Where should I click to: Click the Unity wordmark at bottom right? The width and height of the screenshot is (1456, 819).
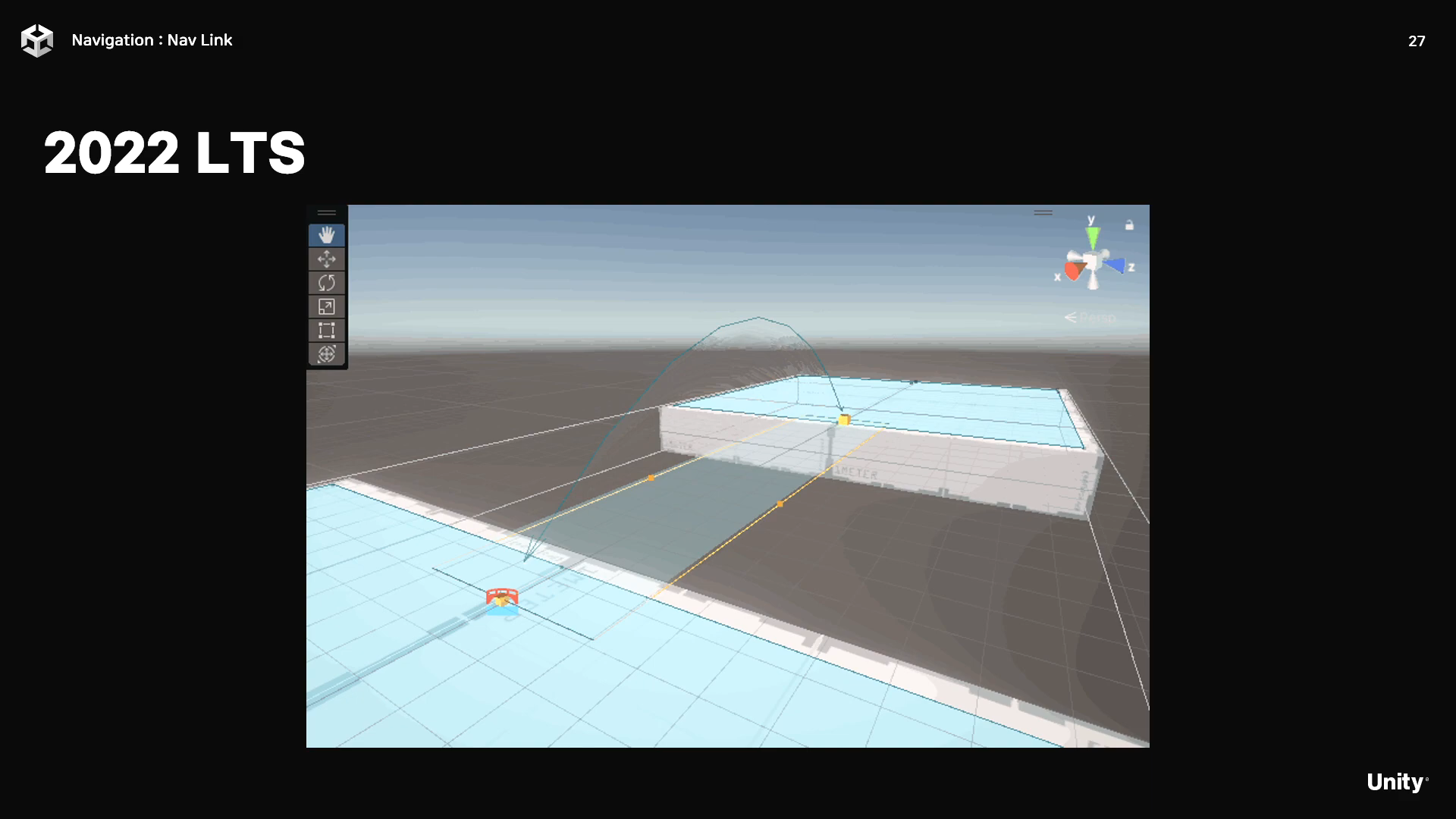(x=1396, y=782)
